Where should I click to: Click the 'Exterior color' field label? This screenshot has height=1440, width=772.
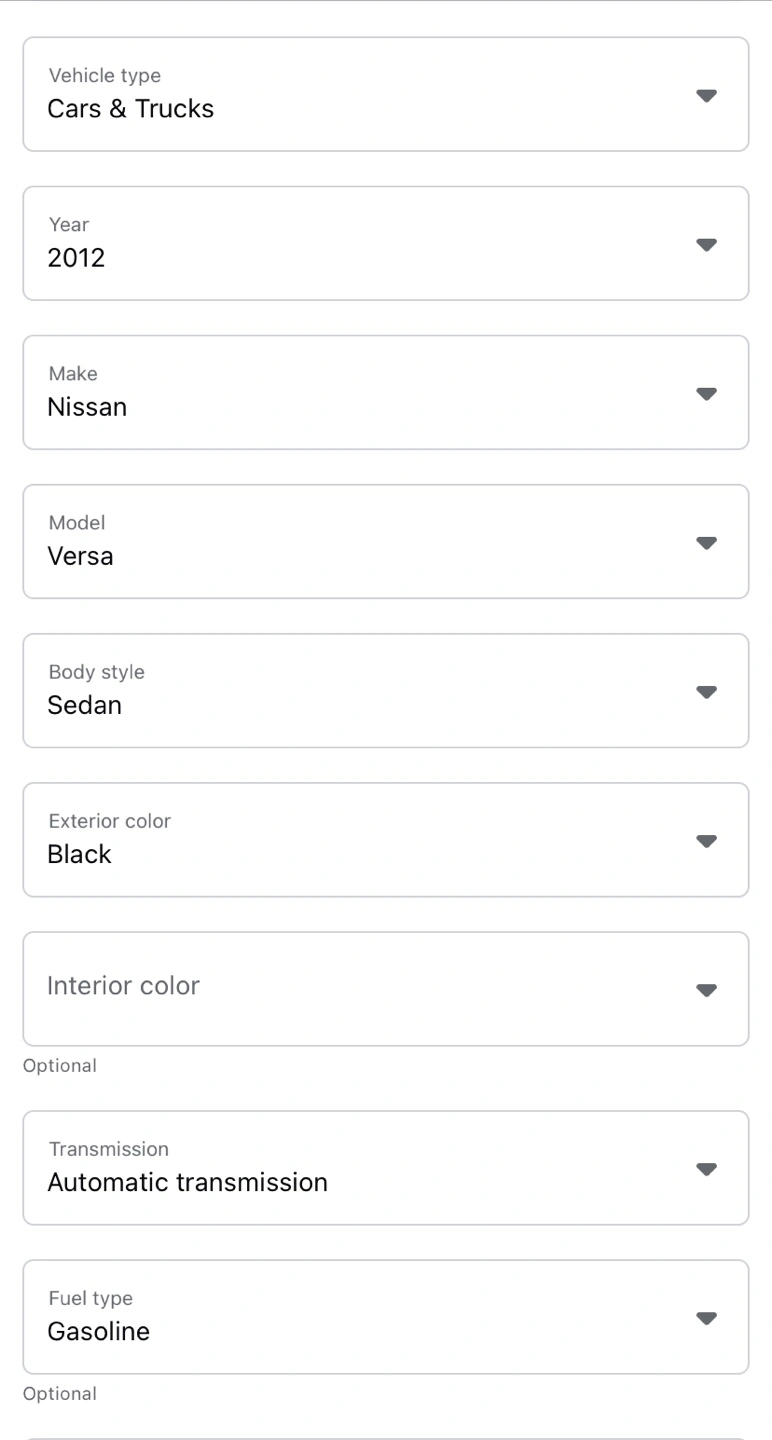point(110,821)
